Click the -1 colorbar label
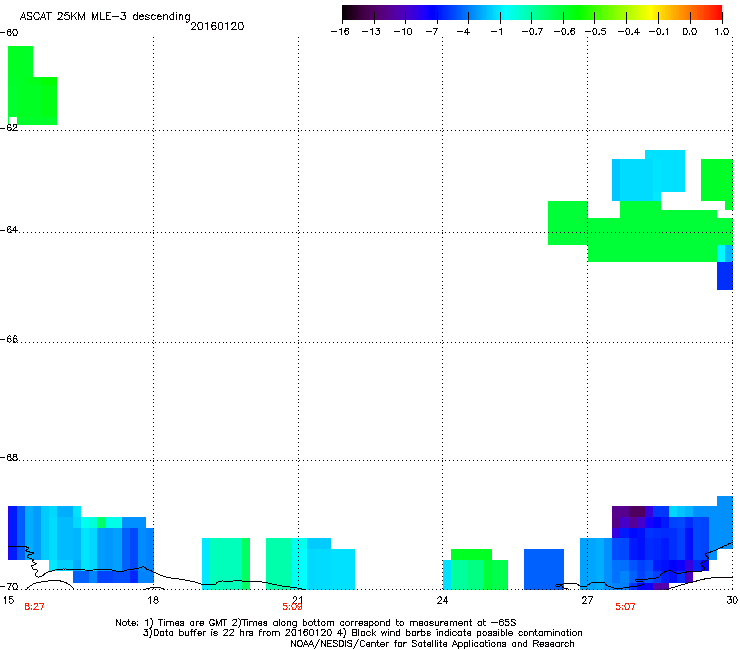Image resolution: width=740 pixels, height=650 pixels. [x=496, y=32]
